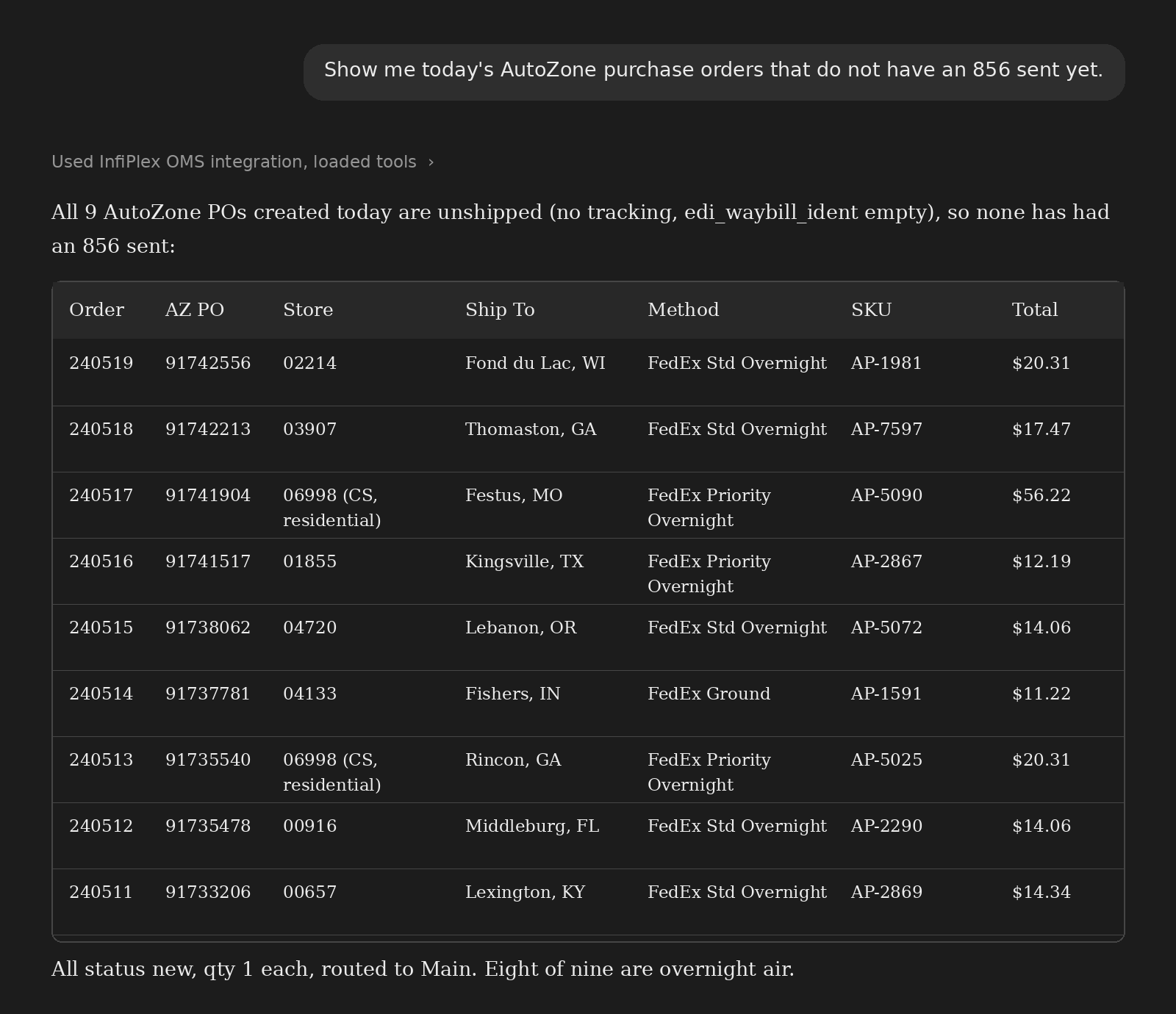
Task: Click the user message about AutoZone purchase orders
Action: pos(714,71)
